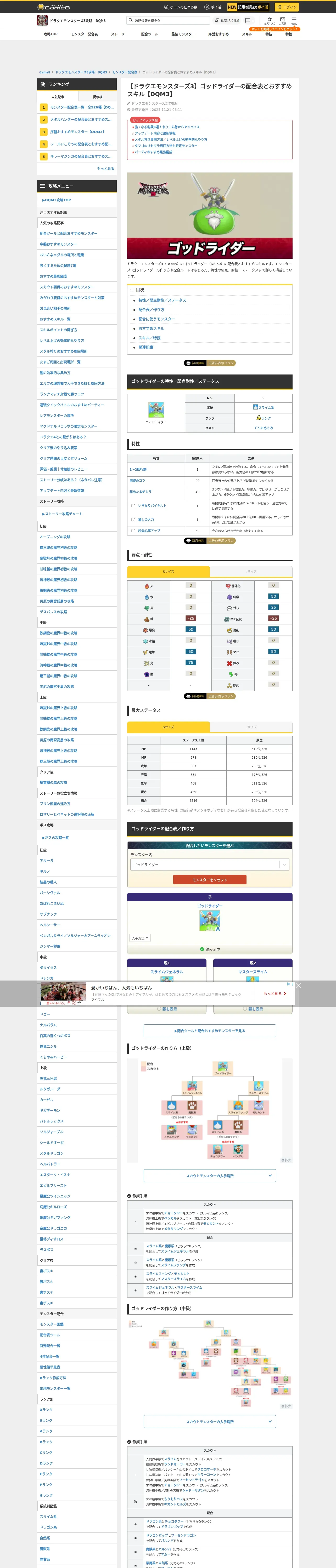Enlarge the 上級 recipe tree with 拡大
The width and height of the screenshot is (336, 1568).
pyautogui.click(x=286, y=1160)
